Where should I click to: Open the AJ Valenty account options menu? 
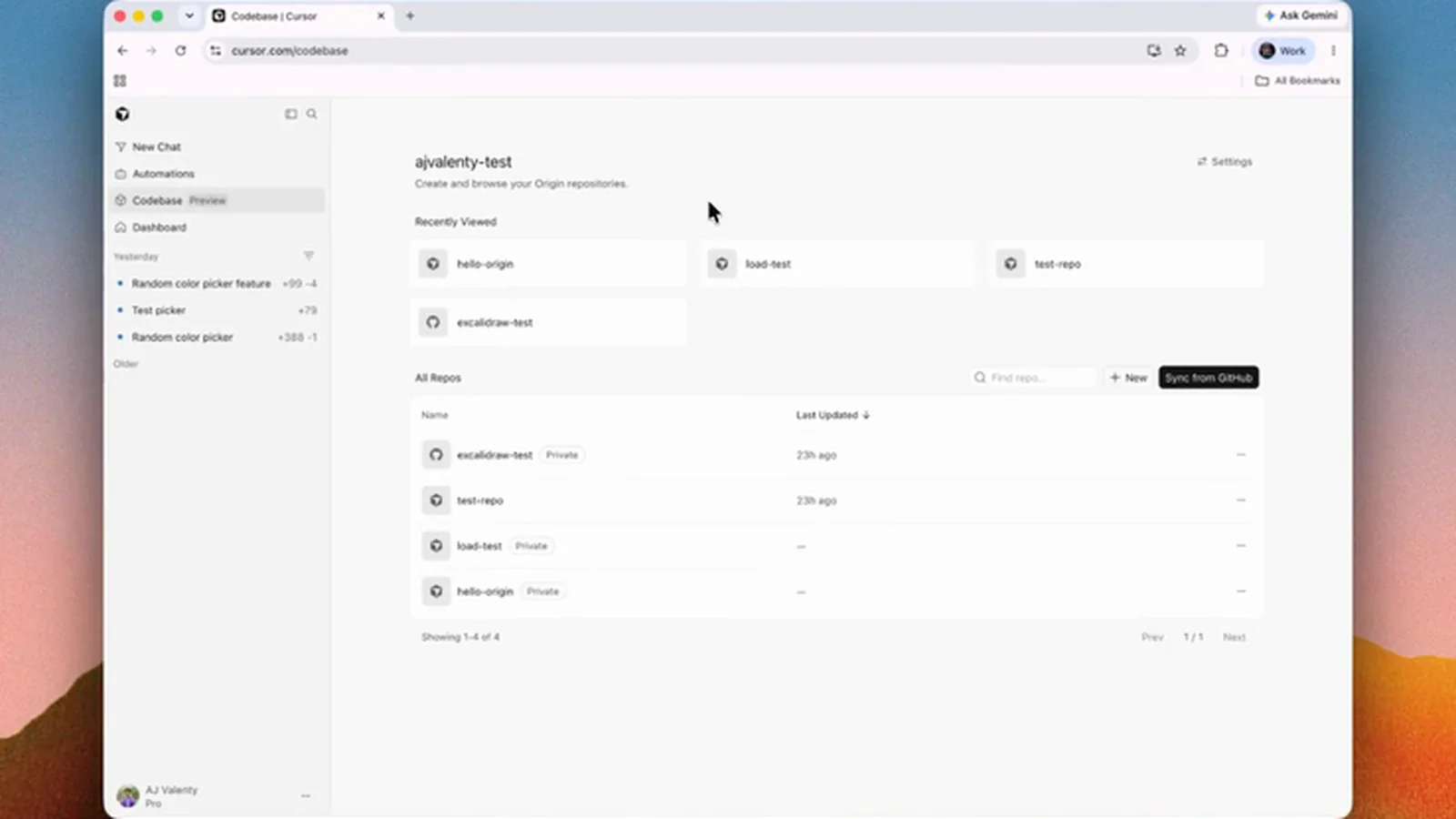coord(306,796)
